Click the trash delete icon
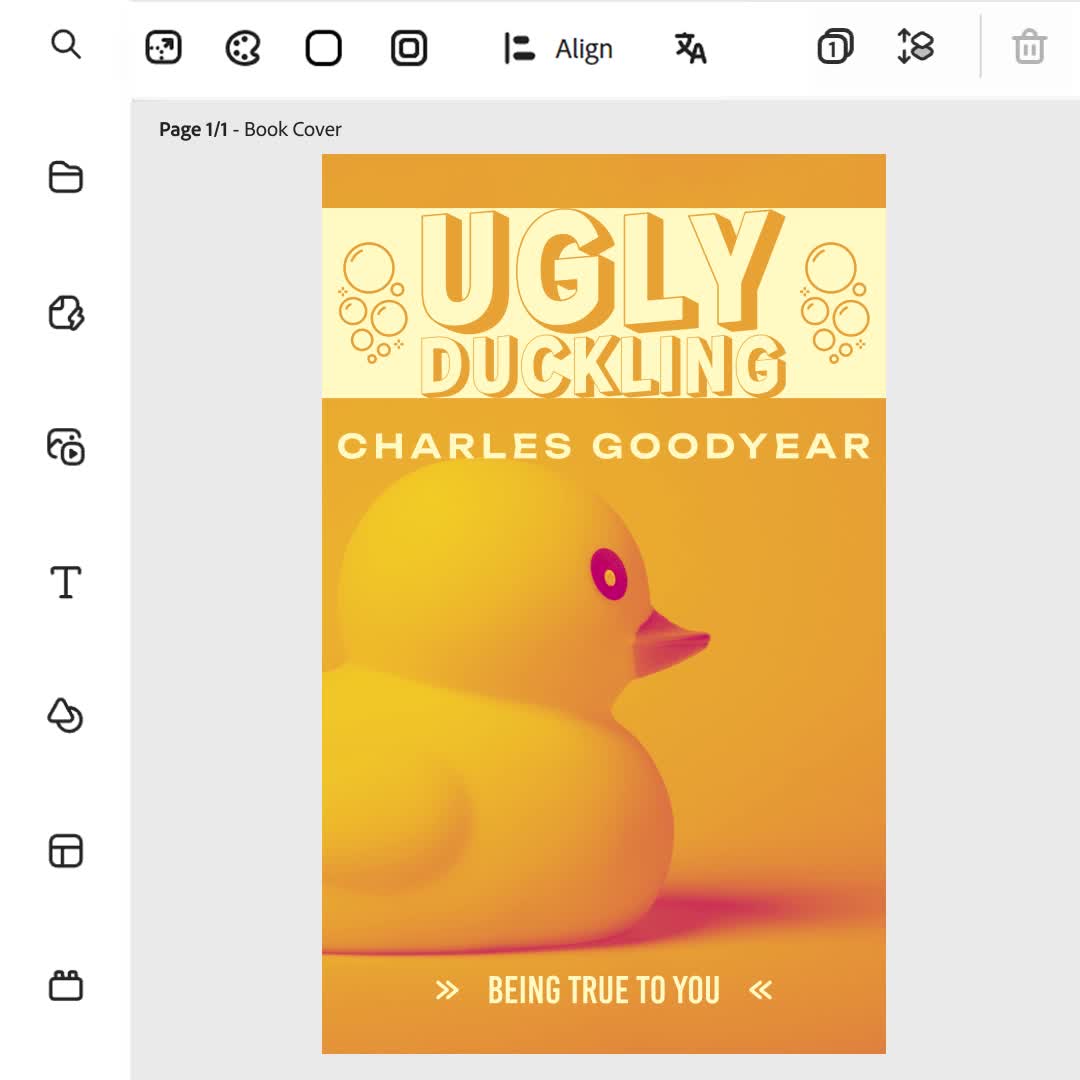 (1029, 47)
